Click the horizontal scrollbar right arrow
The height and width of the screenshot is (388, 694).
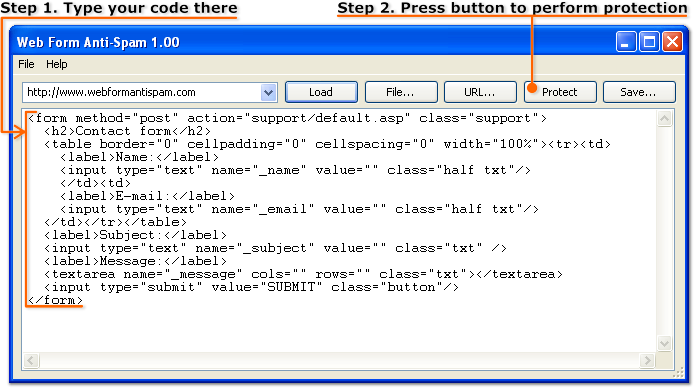[x=648, y=361]
